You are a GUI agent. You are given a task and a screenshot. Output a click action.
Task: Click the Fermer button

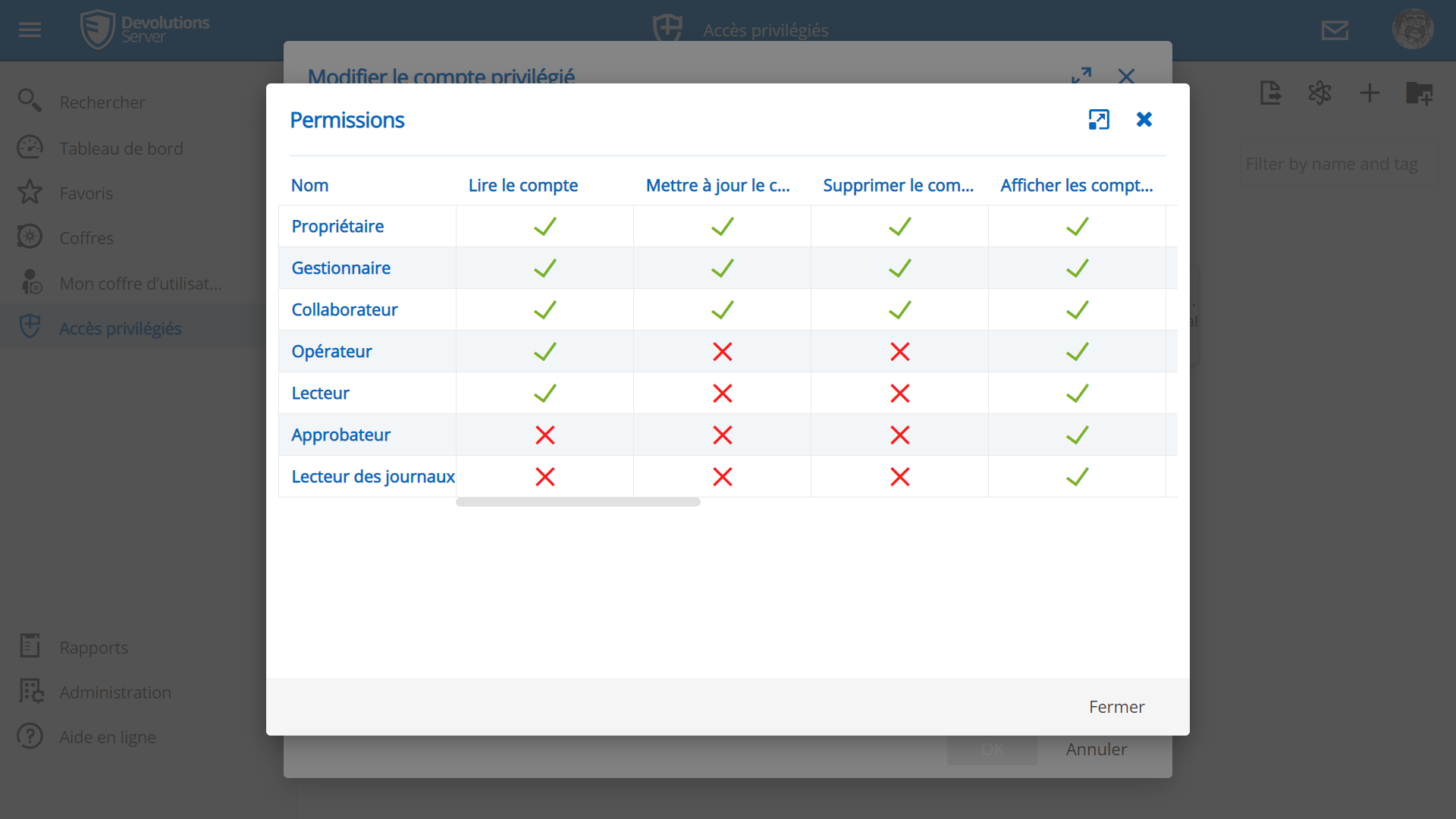coord(1116,707)
